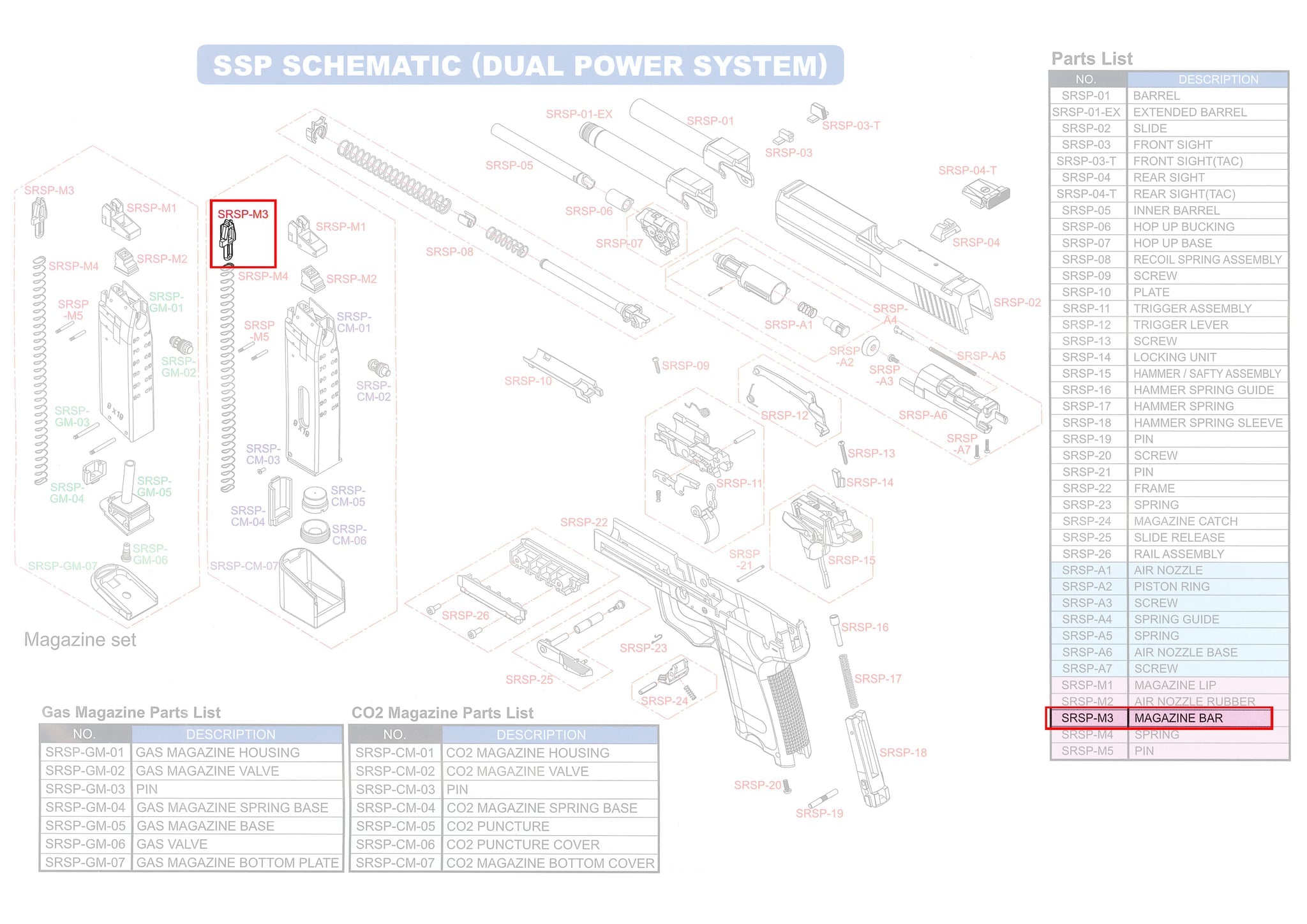Click the SRSP-15 hammer assembly drawing

823,530
